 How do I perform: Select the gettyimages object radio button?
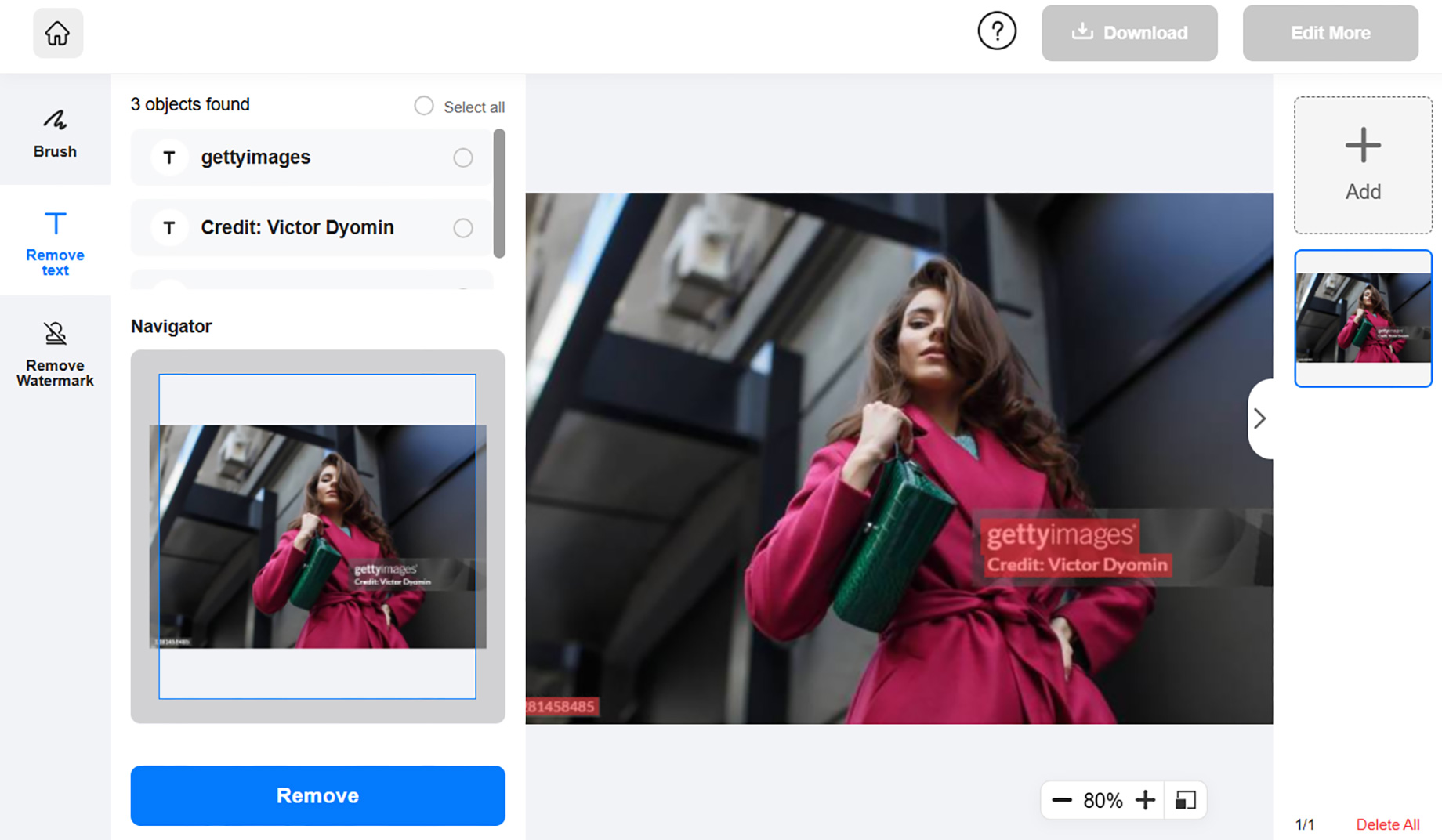pyautogui.click(x=463, y=157)
